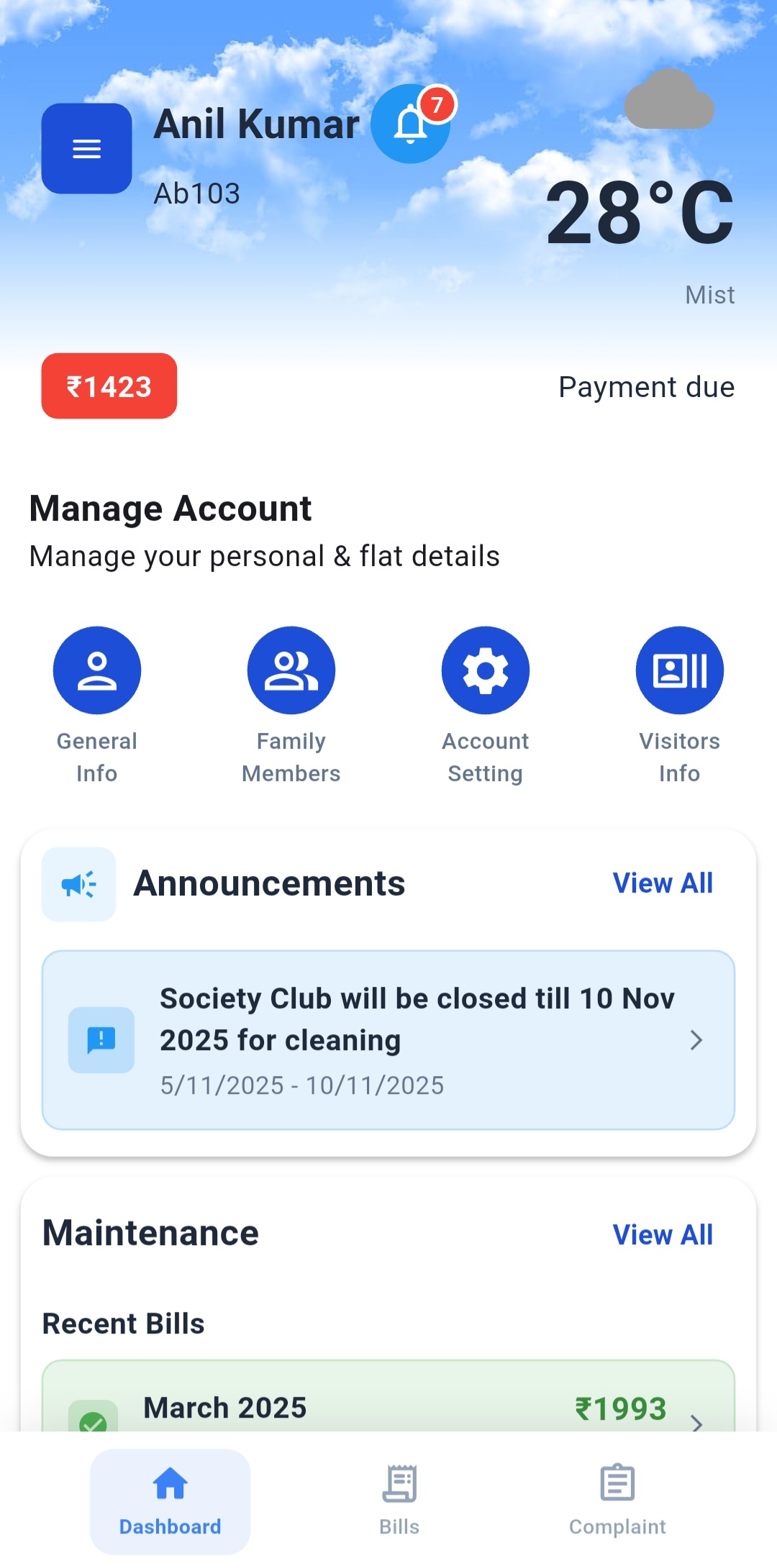The image size is (777, 1568).
Task: Tap the ₹1423 payment due button
Action: 109,386
